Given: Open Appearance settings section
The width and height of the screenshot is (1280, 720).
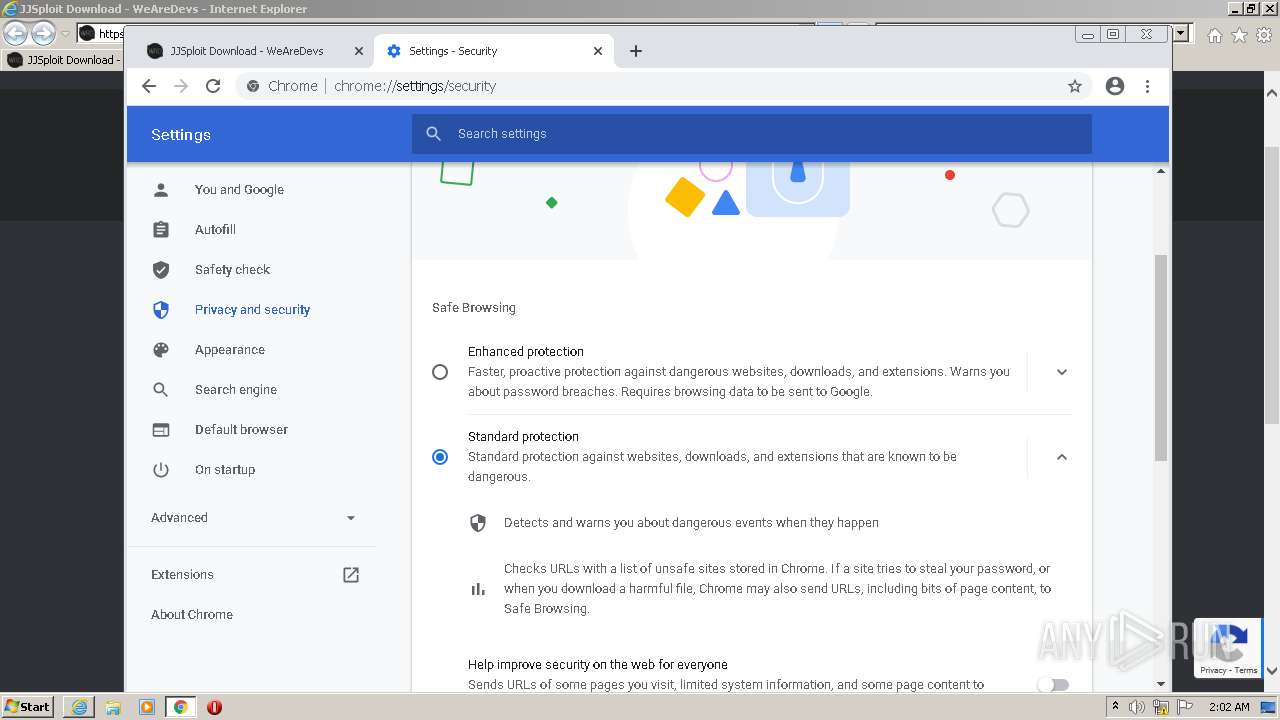Looking at the screenshot, I should coord(230,349).
